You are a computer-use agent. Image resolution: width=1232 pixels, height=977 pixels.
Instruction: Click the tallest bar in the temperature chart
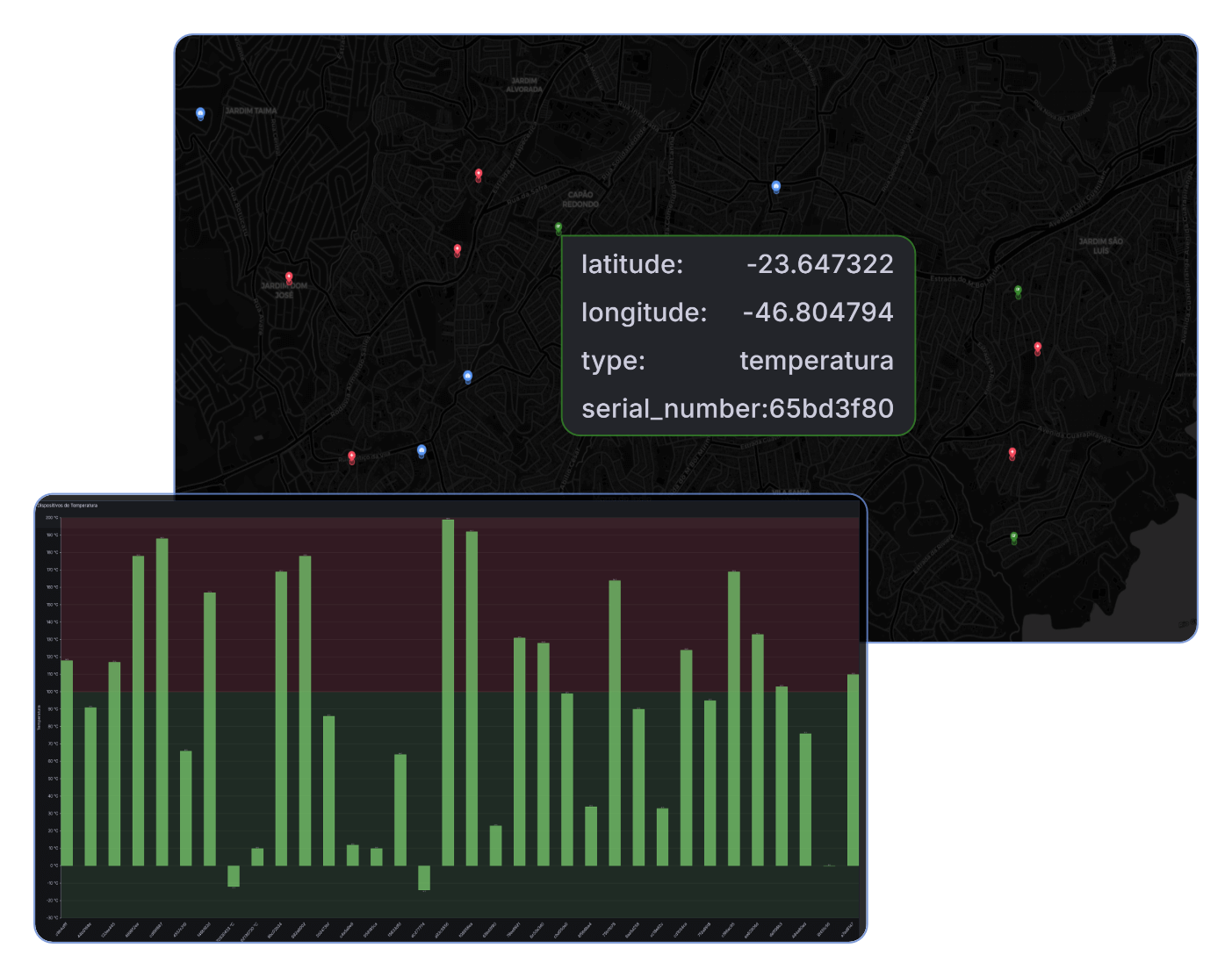(x=448, y=693)
